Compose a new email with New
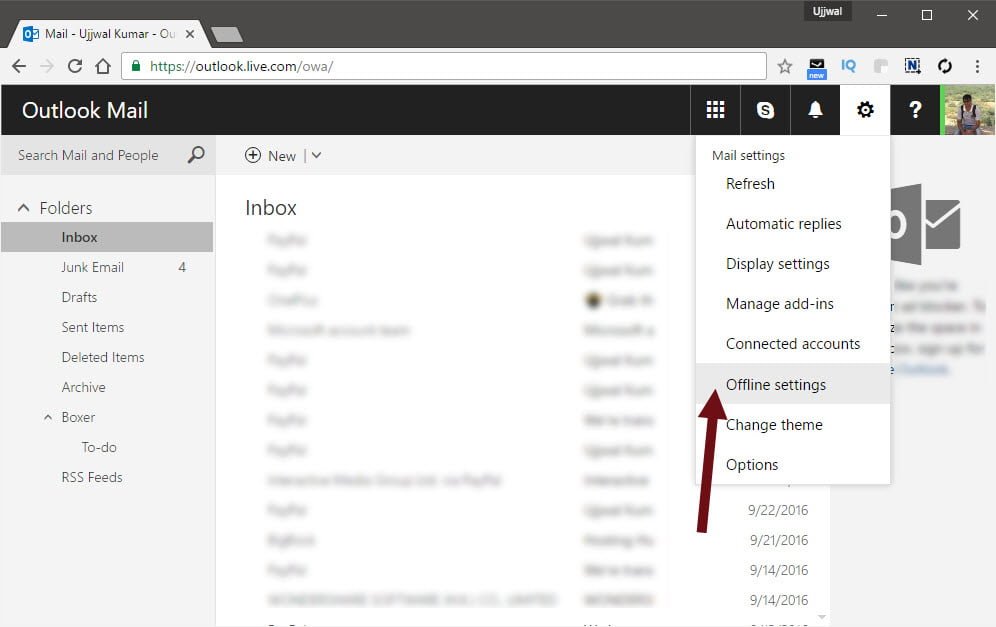This screenshot has height=627, width=996. pyautogui.click(x=271, y=155)
